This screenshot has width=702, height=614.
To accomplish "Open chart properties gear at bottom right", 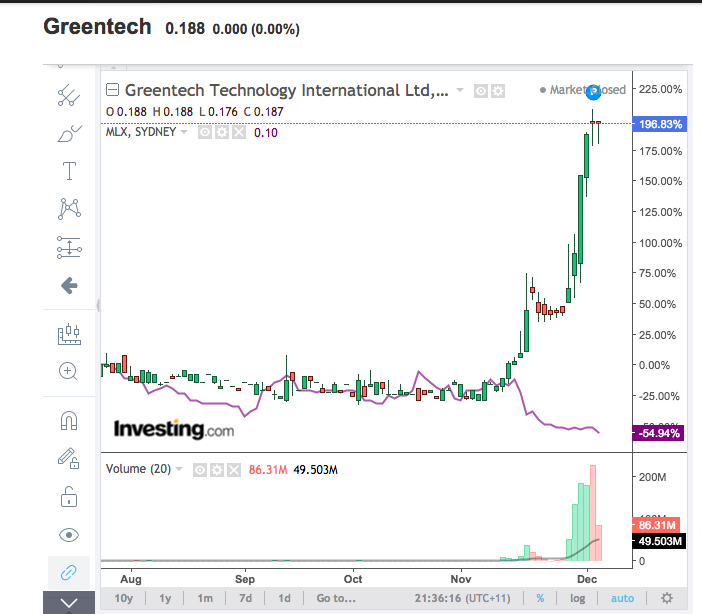I will coord(667,598).
